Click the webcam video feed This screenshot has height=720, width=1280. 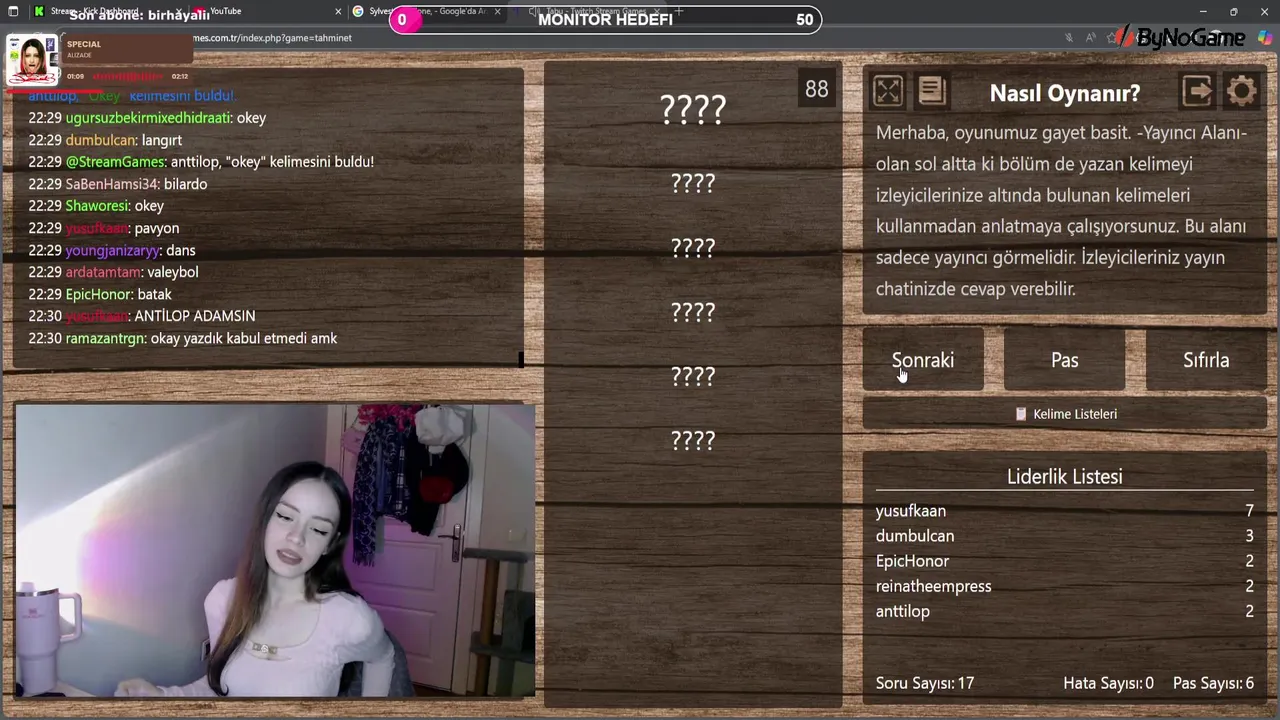[275, 550]
